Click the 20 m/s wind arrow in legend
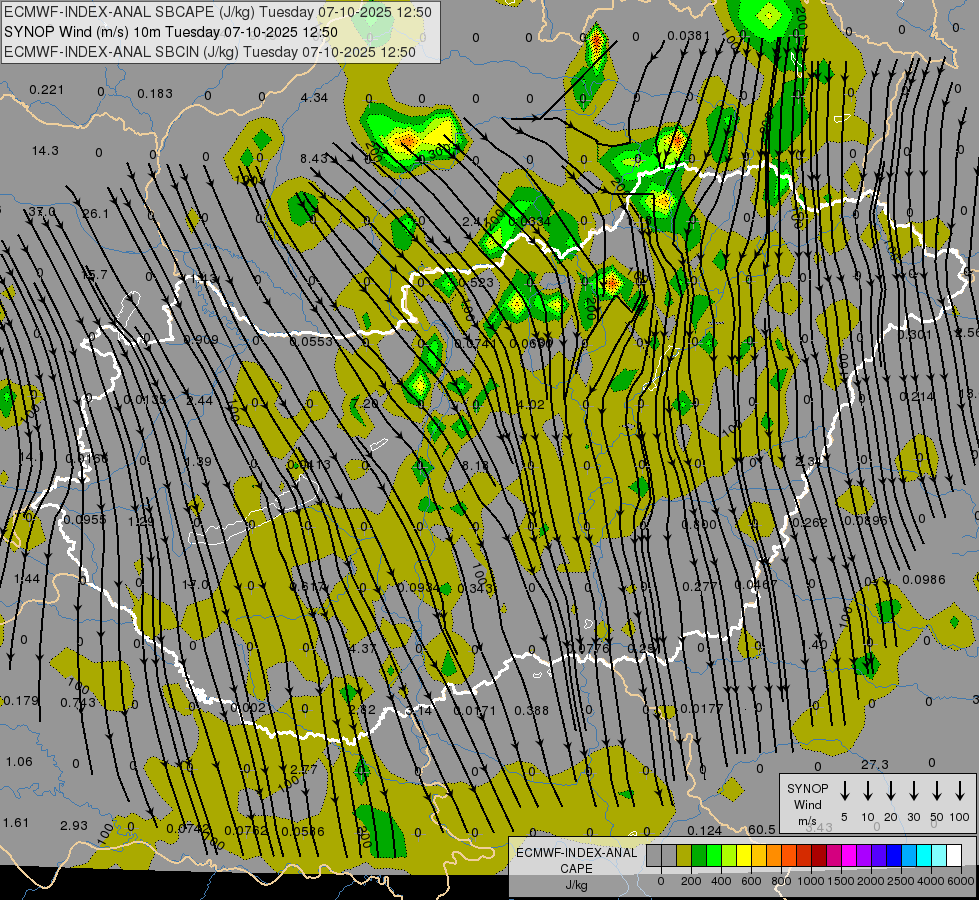This screenshot has width=979, height=900. click(891, 791)
